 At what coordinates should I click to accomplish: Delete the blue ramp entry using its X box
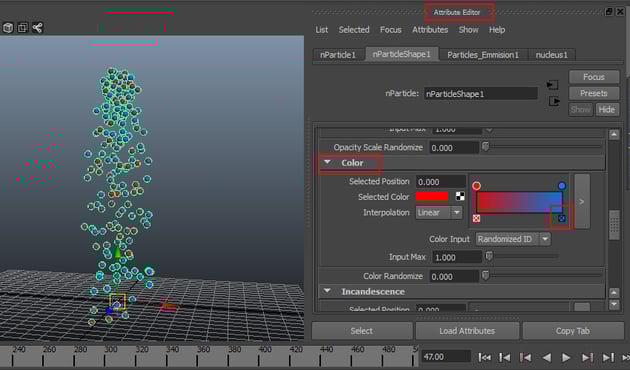tap(562, 218)
